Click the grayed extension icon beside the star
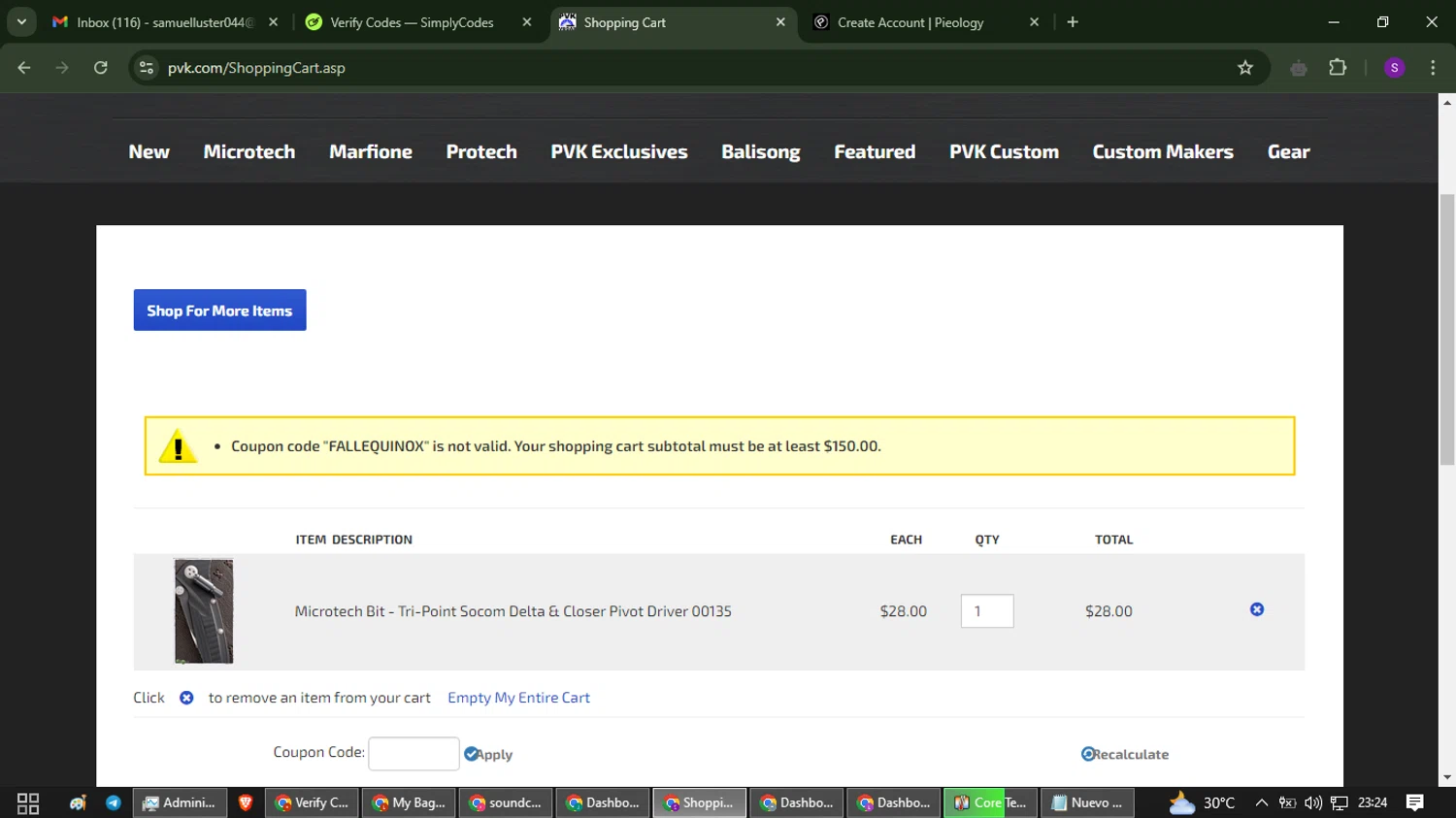 click(1299, 68)
